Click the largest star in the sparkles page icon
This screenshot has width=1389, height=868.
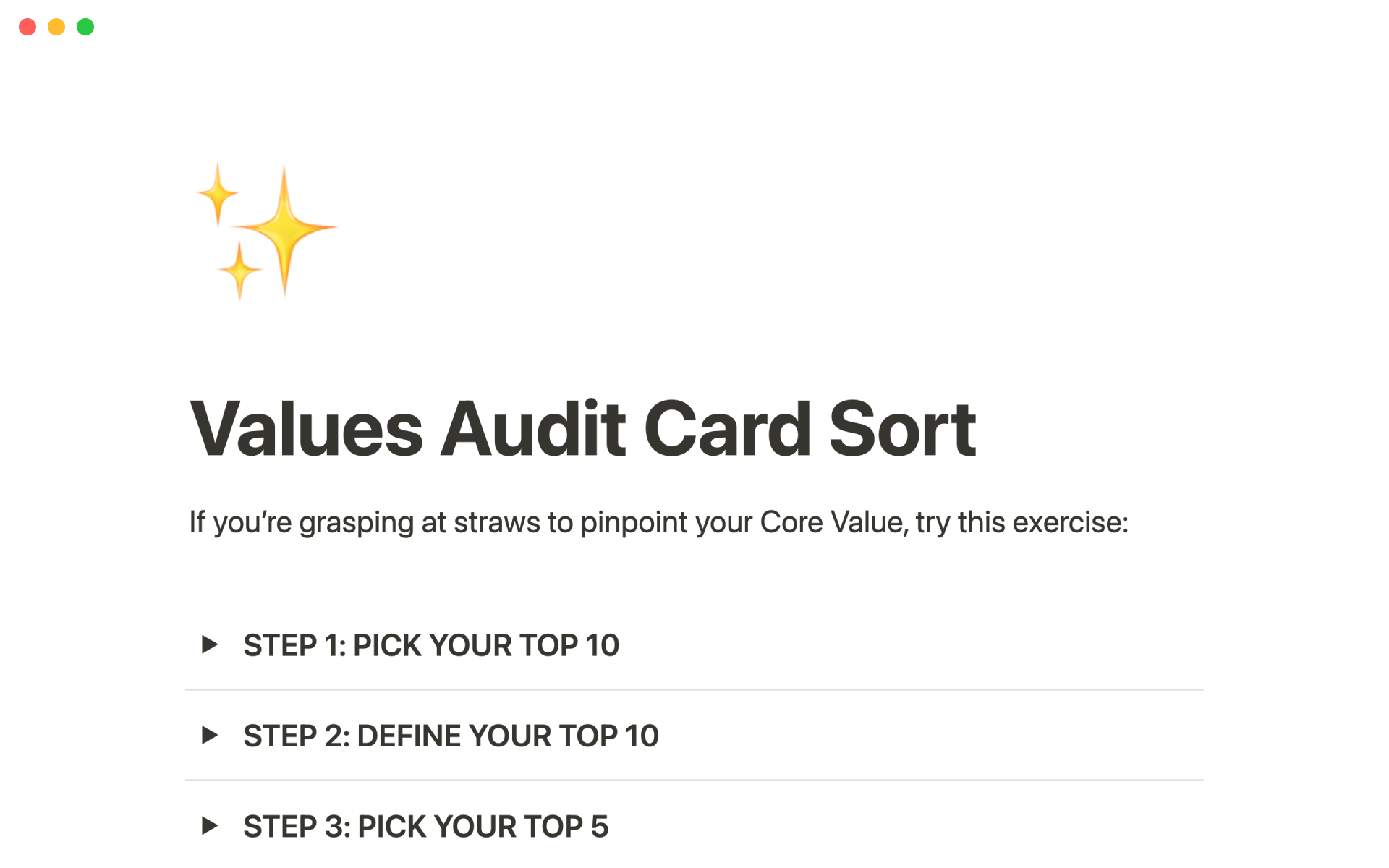284,228
